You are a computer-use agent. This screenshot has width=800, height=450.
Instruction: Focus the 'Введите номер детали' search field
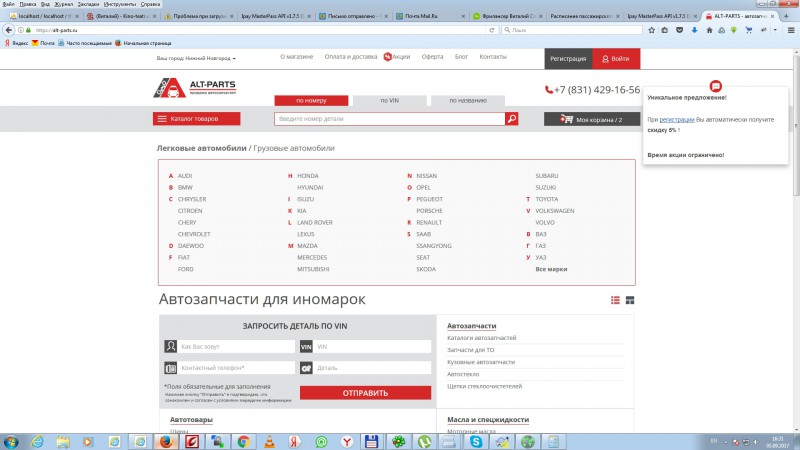click(x=390, y=119)
